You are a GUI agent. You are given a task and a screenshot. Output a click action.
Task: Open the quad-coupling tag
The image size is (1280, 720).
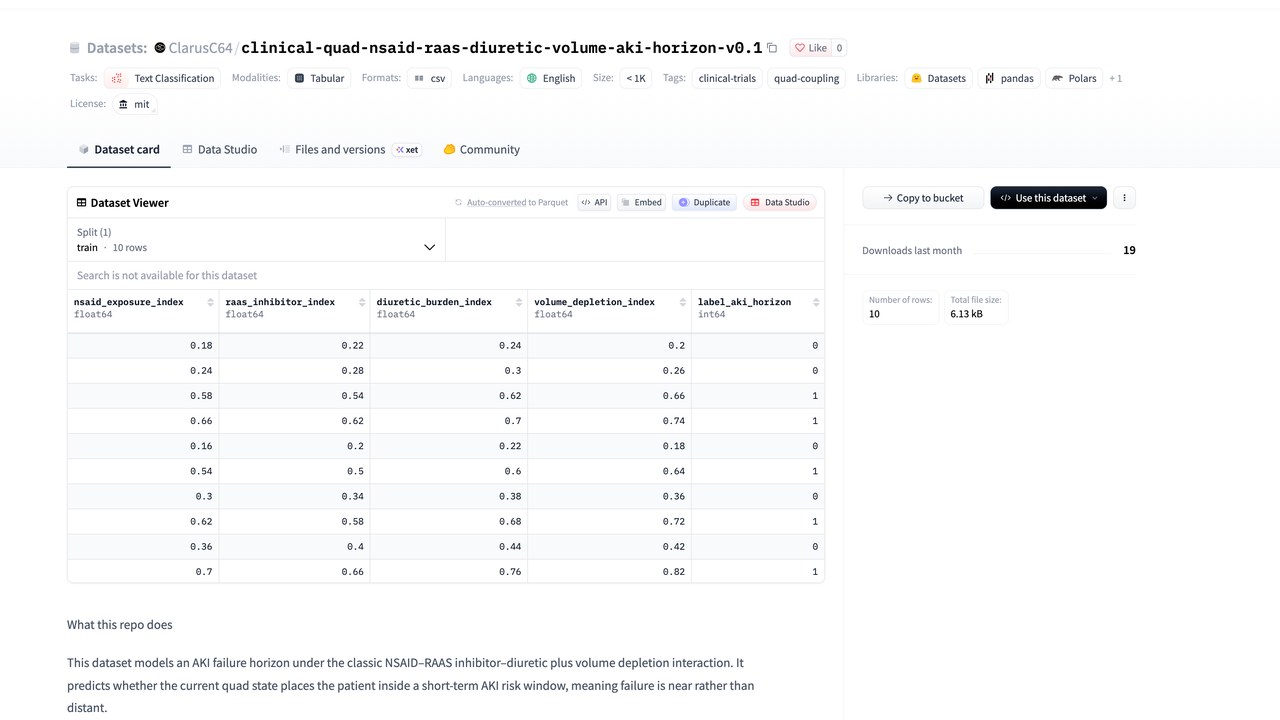point(807,78)
